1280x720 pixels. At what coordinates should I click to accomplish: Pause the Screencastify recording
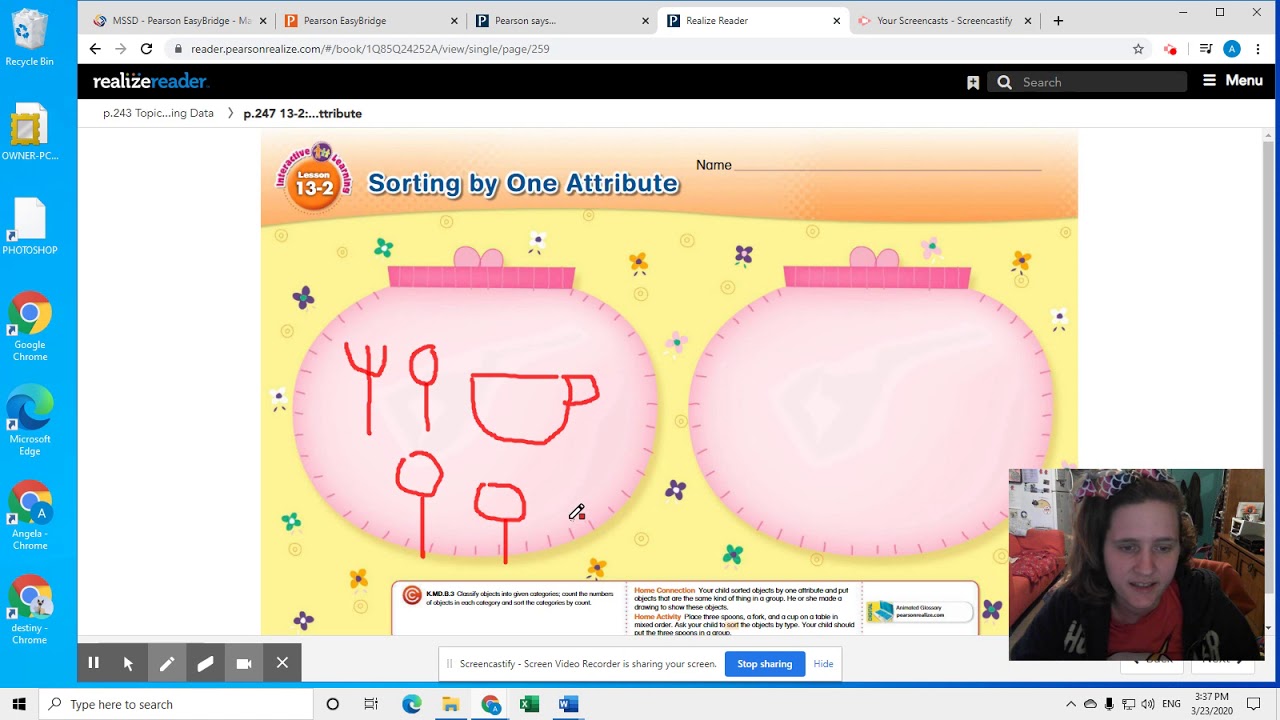pyautogui.click(x=93, y=663)
